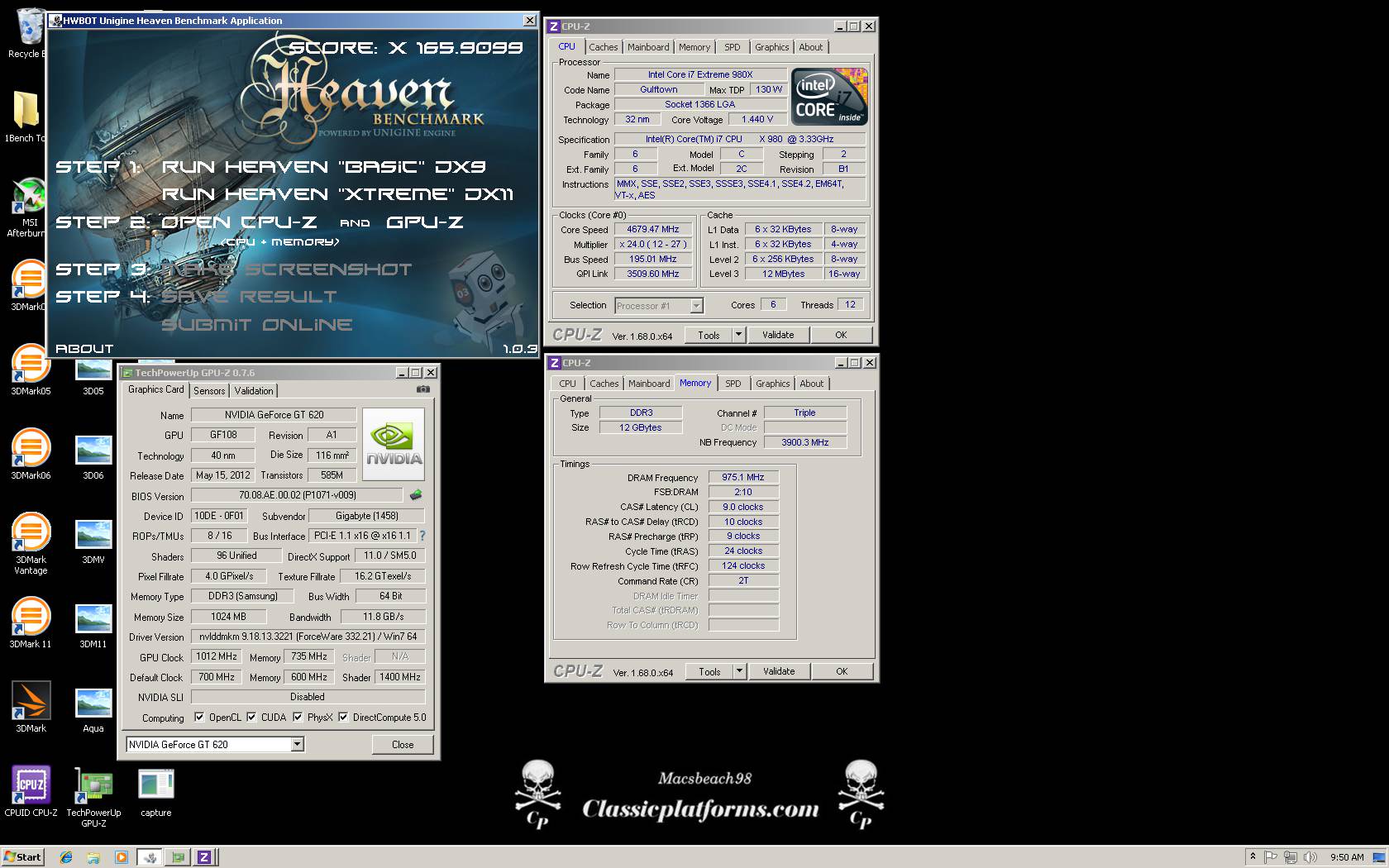Click OK in lower CPU-Z window

coord(842,671)
